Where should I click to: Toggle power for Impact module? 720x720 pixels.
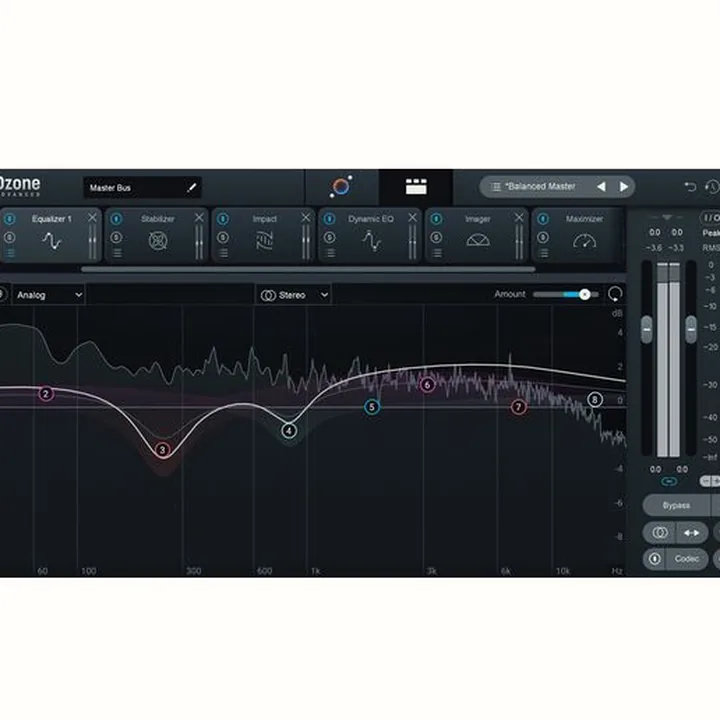(223, 219)
